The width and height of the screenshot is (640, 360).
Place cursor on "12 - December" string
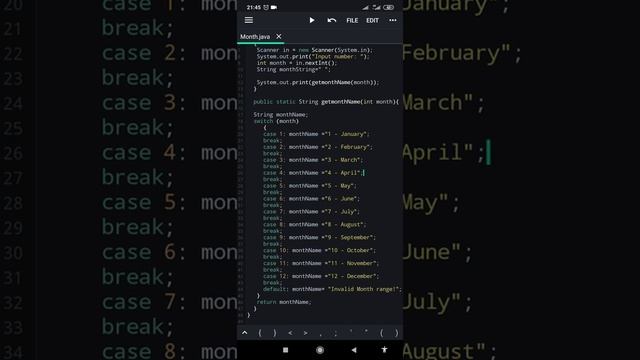[x=353, y=276]
